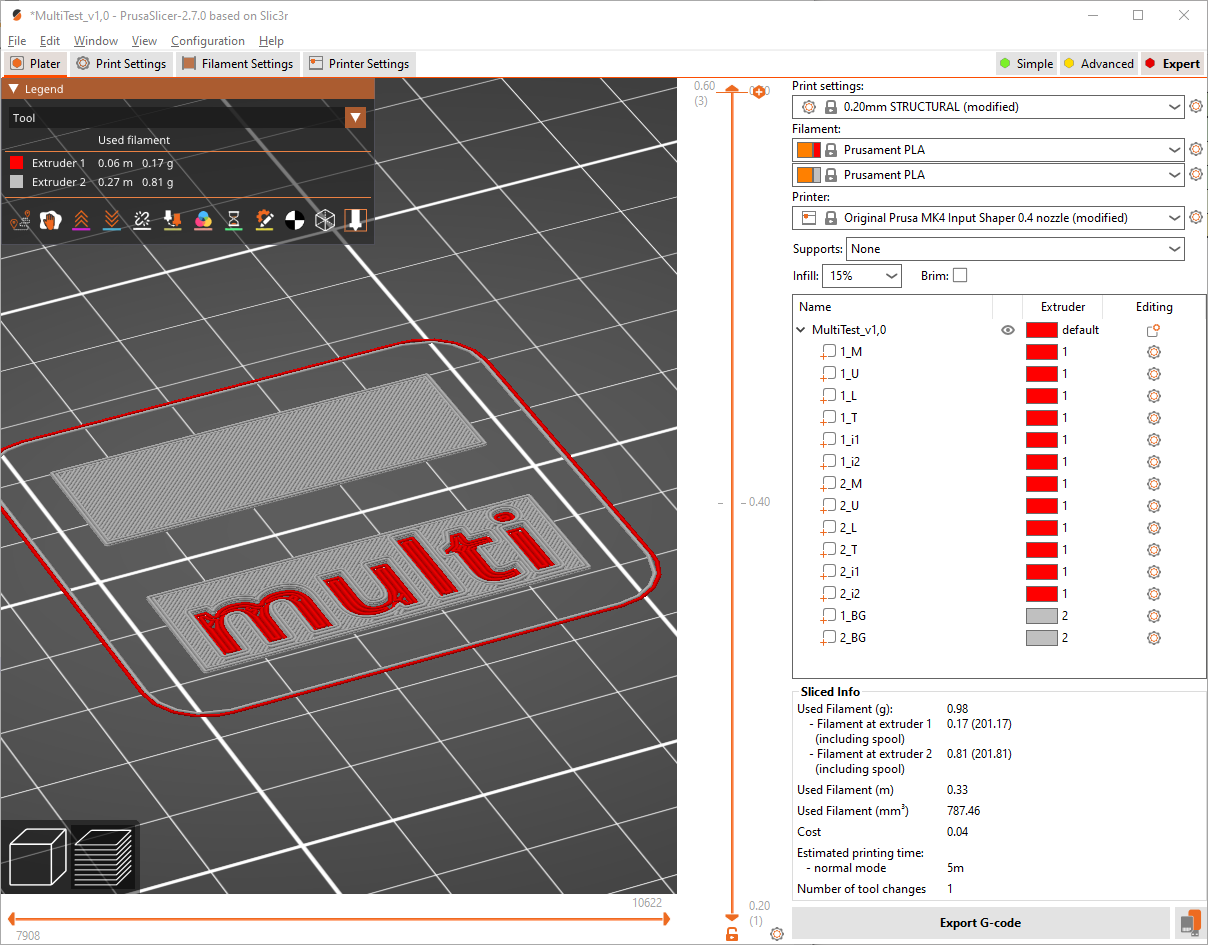Click the Export G-code button
Viewport: 1208px width, 945px height.
[980, 922]
